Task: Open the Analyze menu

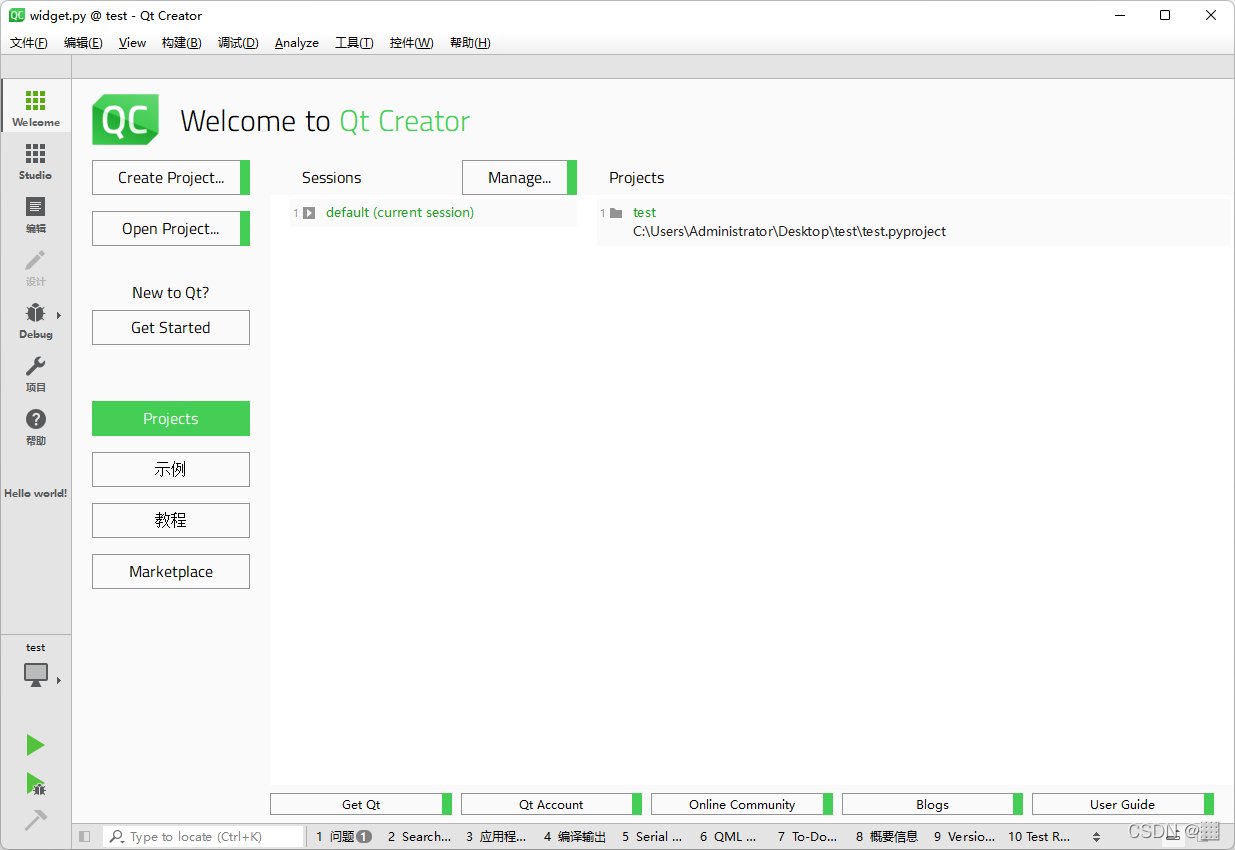Action: [x=297, y=43]
